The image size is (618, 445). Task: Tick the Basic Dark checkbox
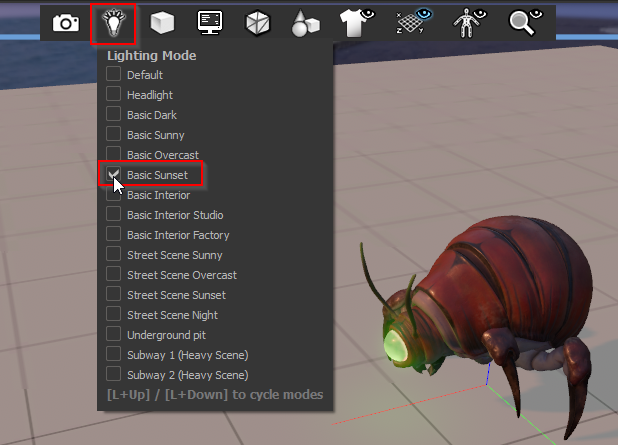point(114,115)
